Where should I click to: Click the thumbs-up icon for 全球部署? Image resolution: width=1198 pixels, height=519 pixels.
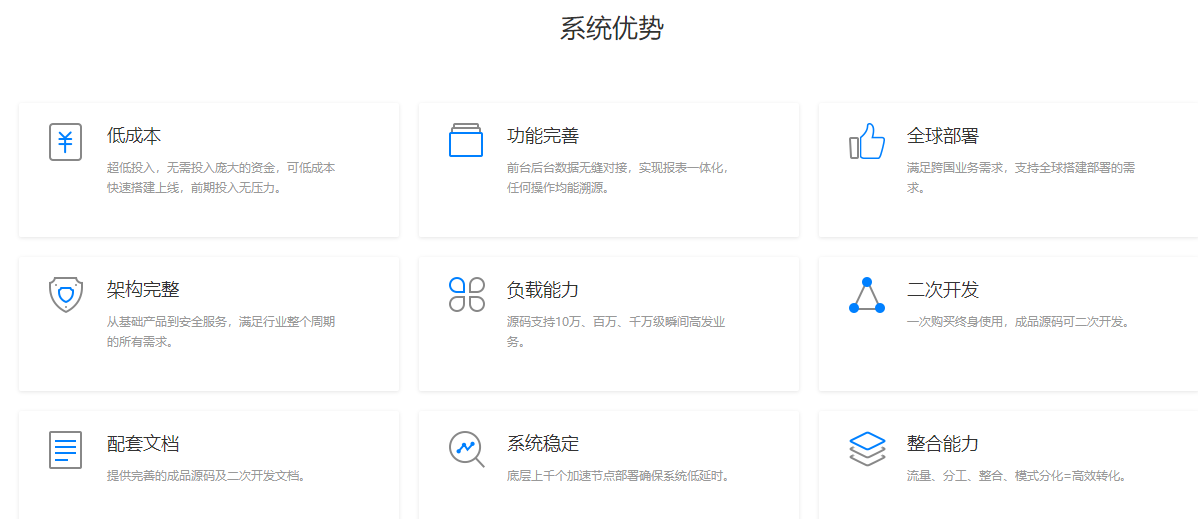[x=867, y=142]
